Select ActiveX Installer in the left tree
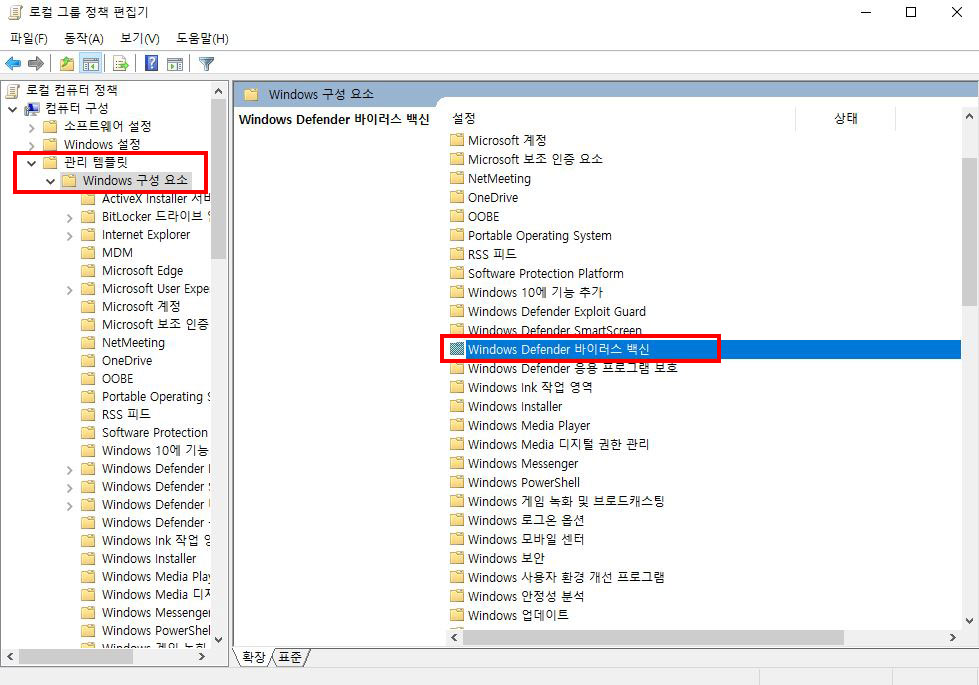Screen dimensions: 979x685 155,199
